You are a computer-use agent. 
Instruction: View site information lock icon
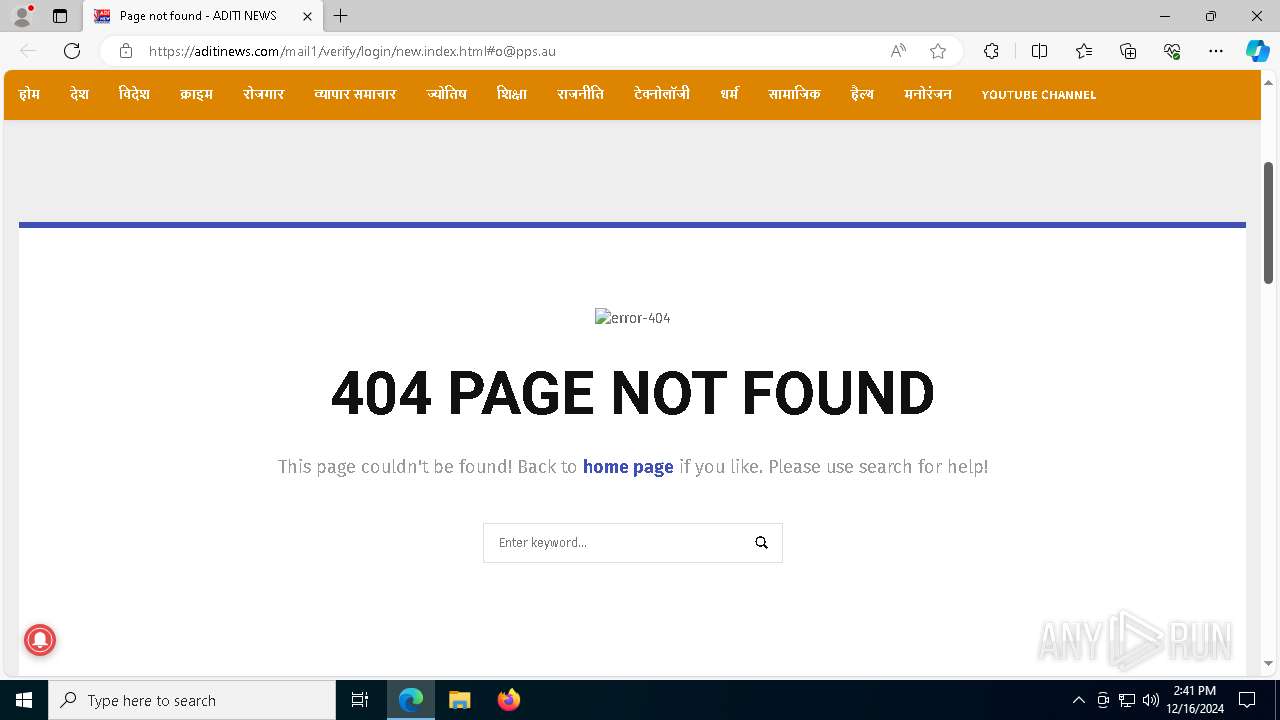125,51
